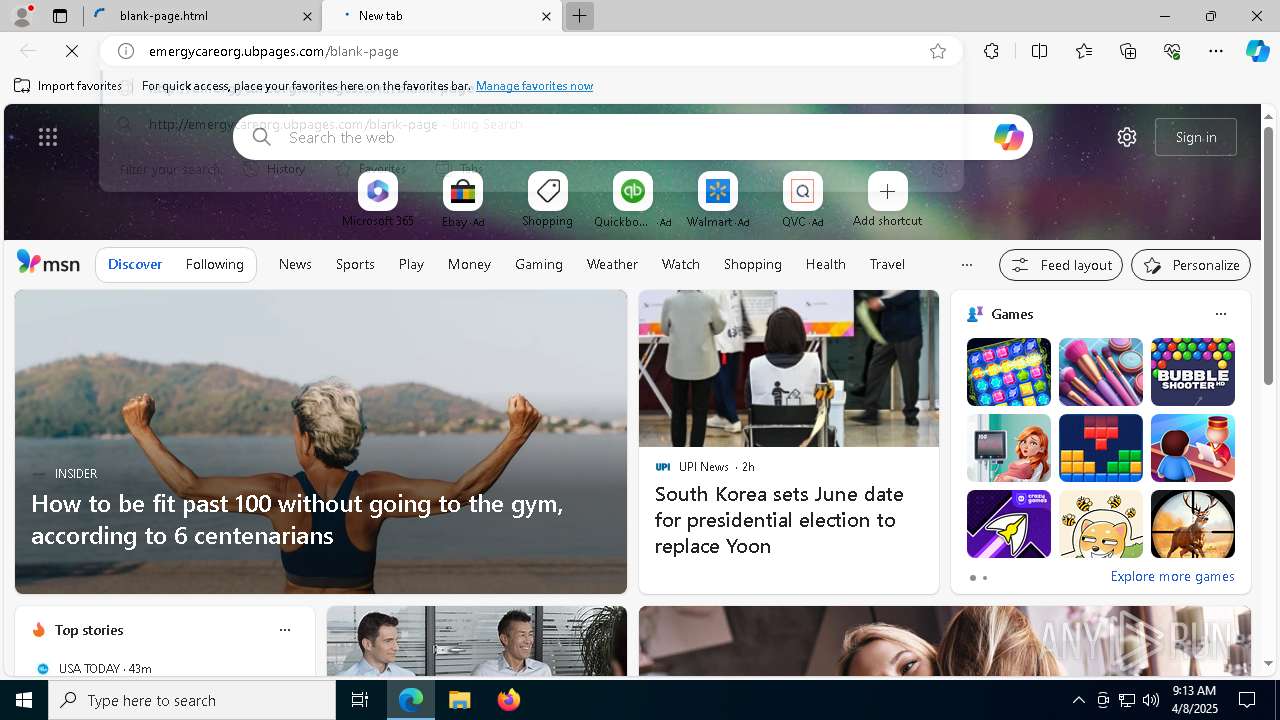
Task: Add this page to favorites star
Action: point(938,51)
